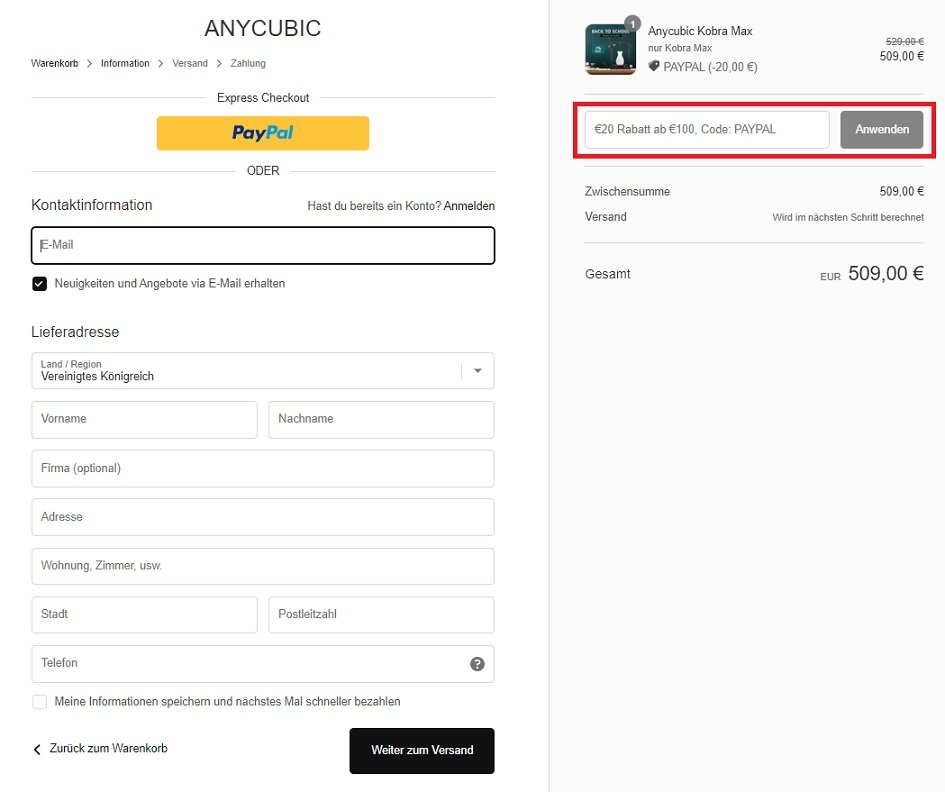
Task: Click the ANYCUBIC store logo
Action: pyautogui.click(x=263, y=28)
